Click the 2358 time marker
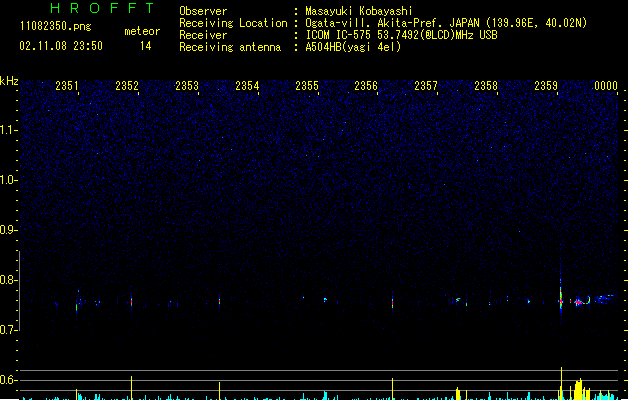629x400 pixels. [486, 86]
